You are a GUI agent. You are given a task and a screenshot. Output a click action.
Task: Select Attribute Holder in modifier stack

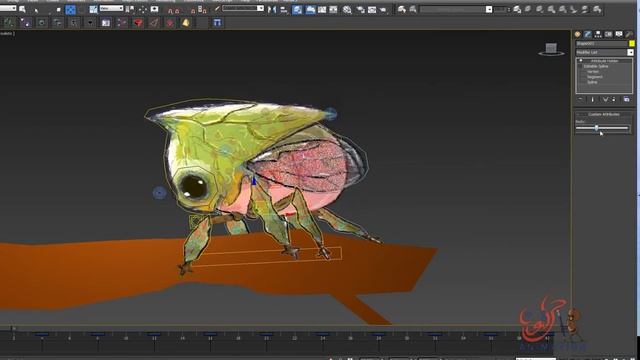pyautogui.click(x=604, y=61)
